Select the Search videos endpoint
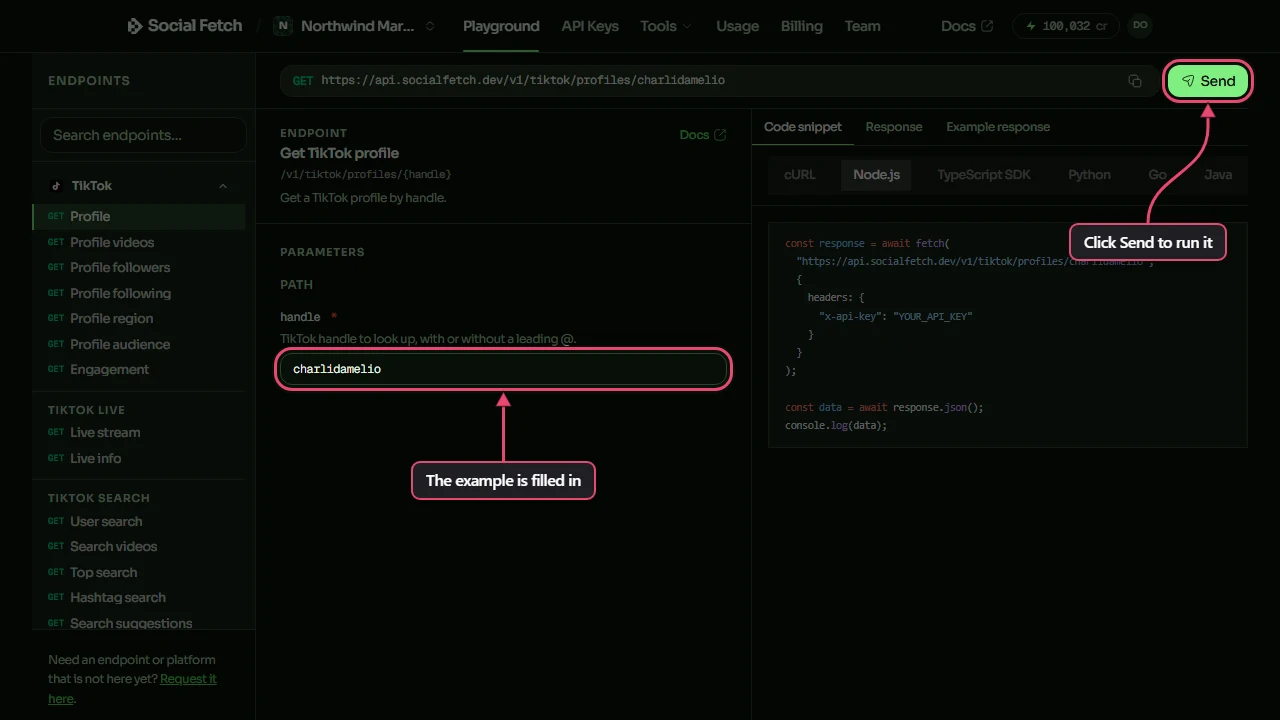Viewport: 1280px width, 720px height. click(x=139, y=546)
